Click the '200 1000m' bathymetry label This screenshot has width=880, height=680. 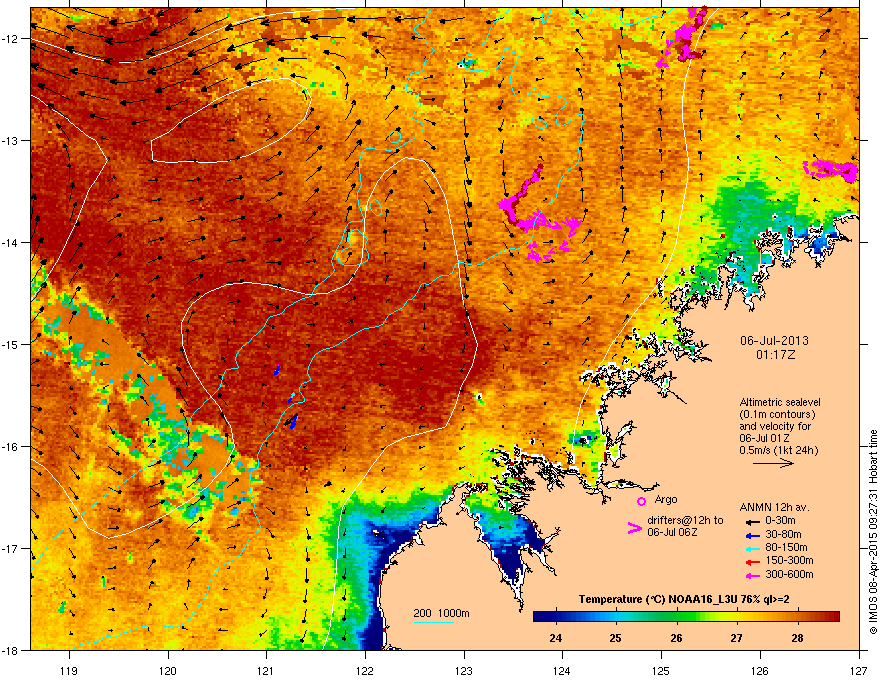click(x=441, y=613)
